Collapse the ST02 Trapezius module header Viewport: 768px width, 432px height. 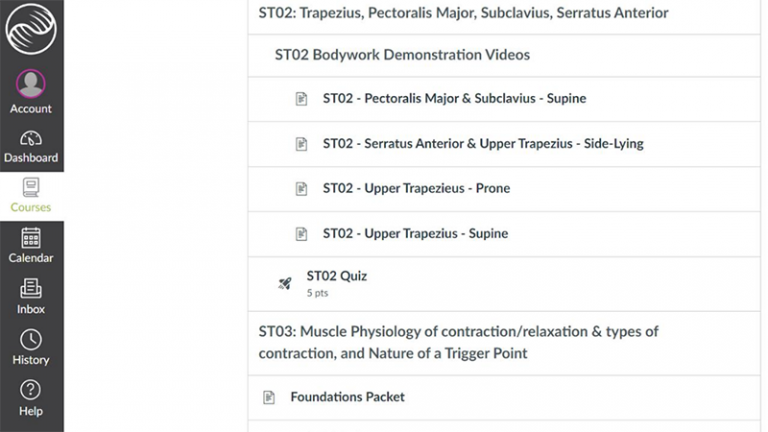point(463,13)
